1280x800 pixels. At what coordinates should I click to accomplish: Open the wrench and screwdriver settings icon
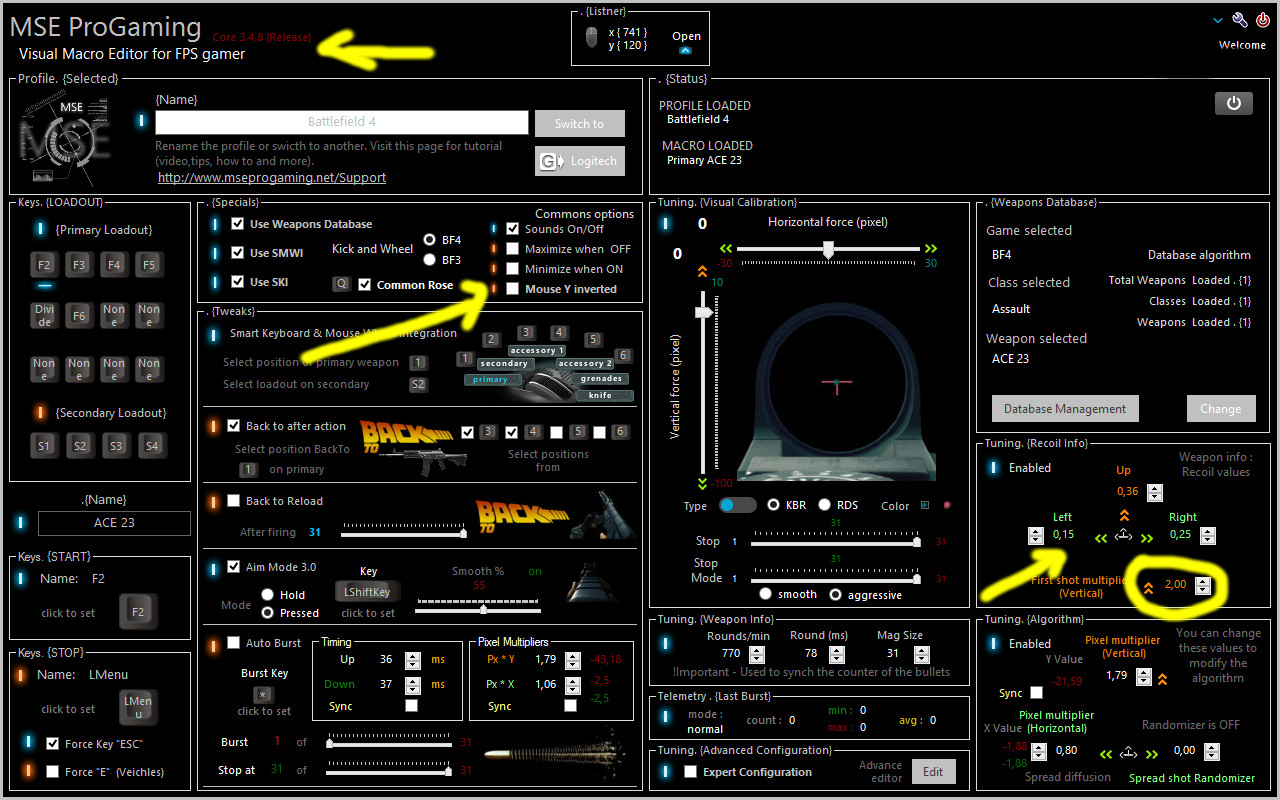click(1240, 20)
